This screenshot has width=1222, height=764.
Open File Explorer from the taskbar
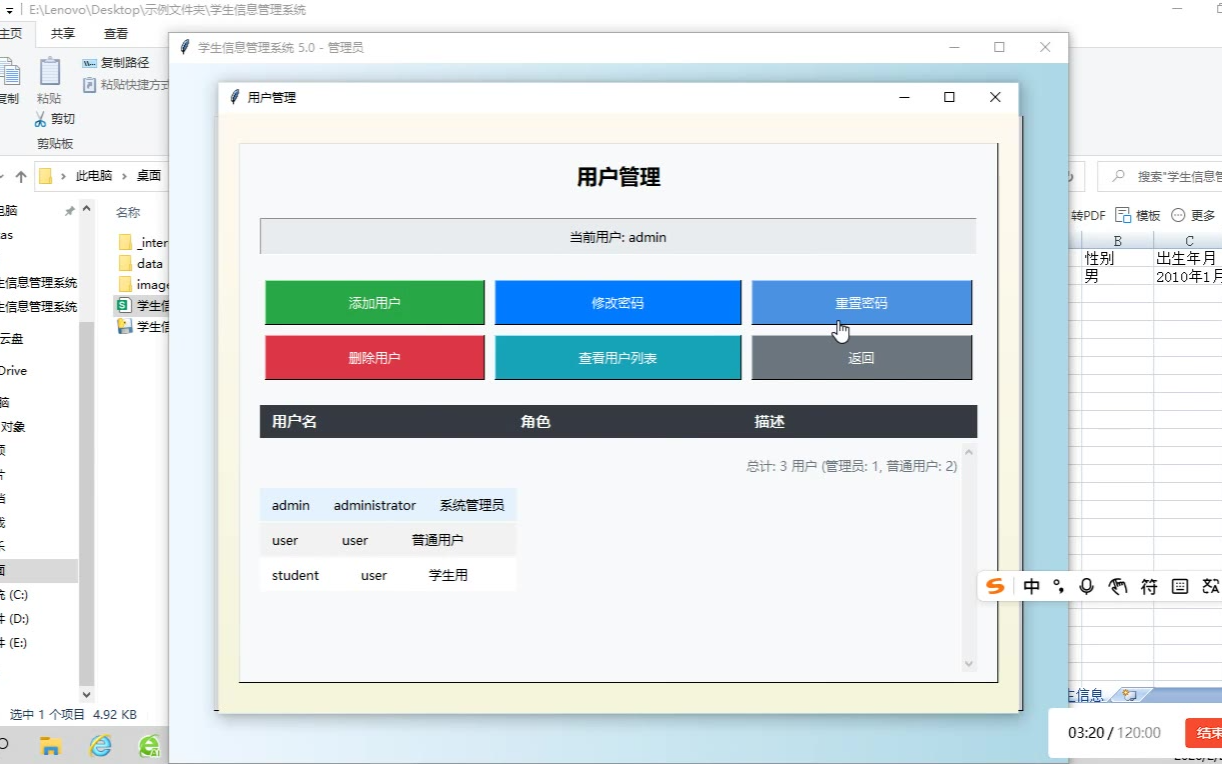(50, 745)
